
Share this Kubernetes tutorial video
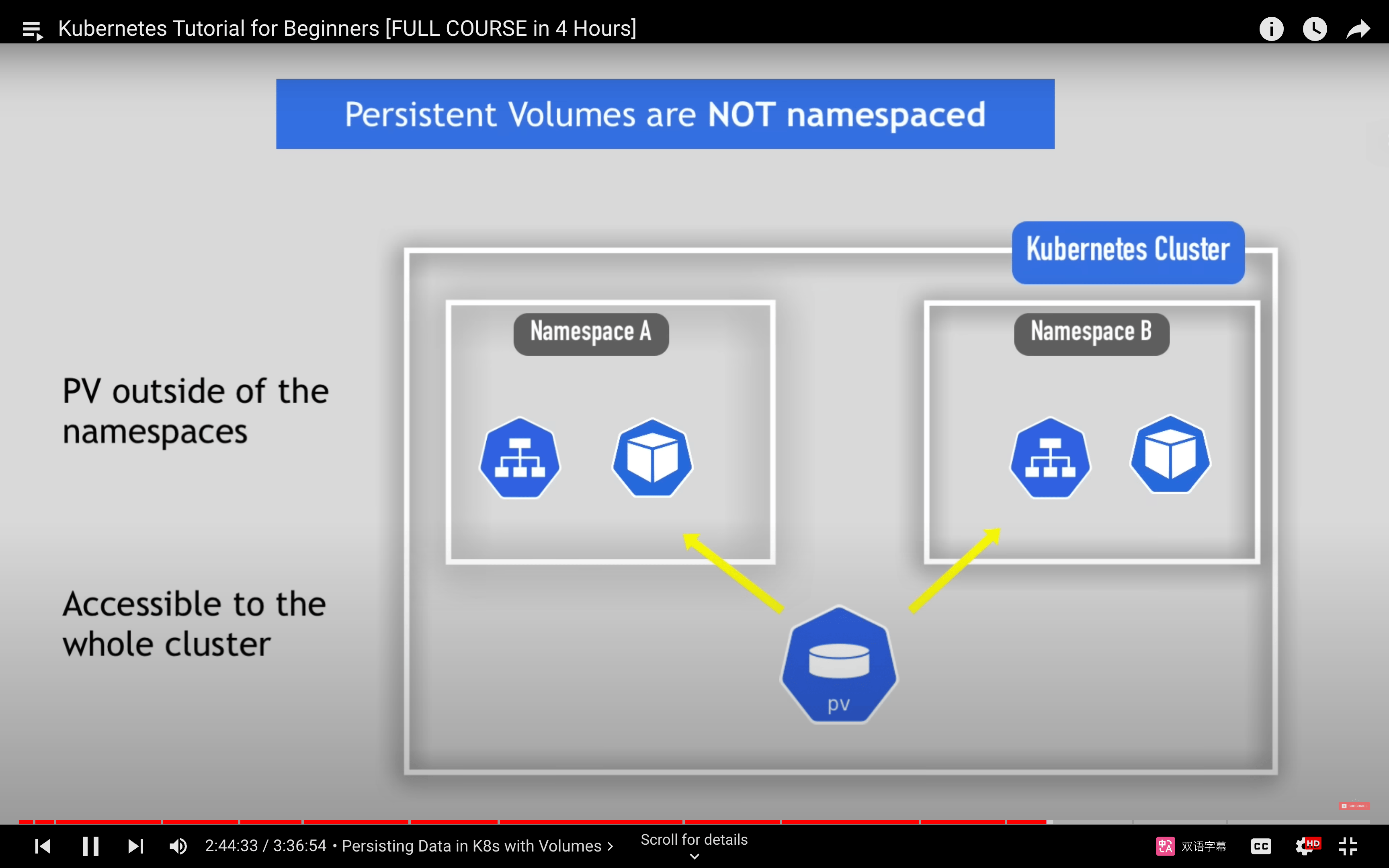tap(1358, 29)
